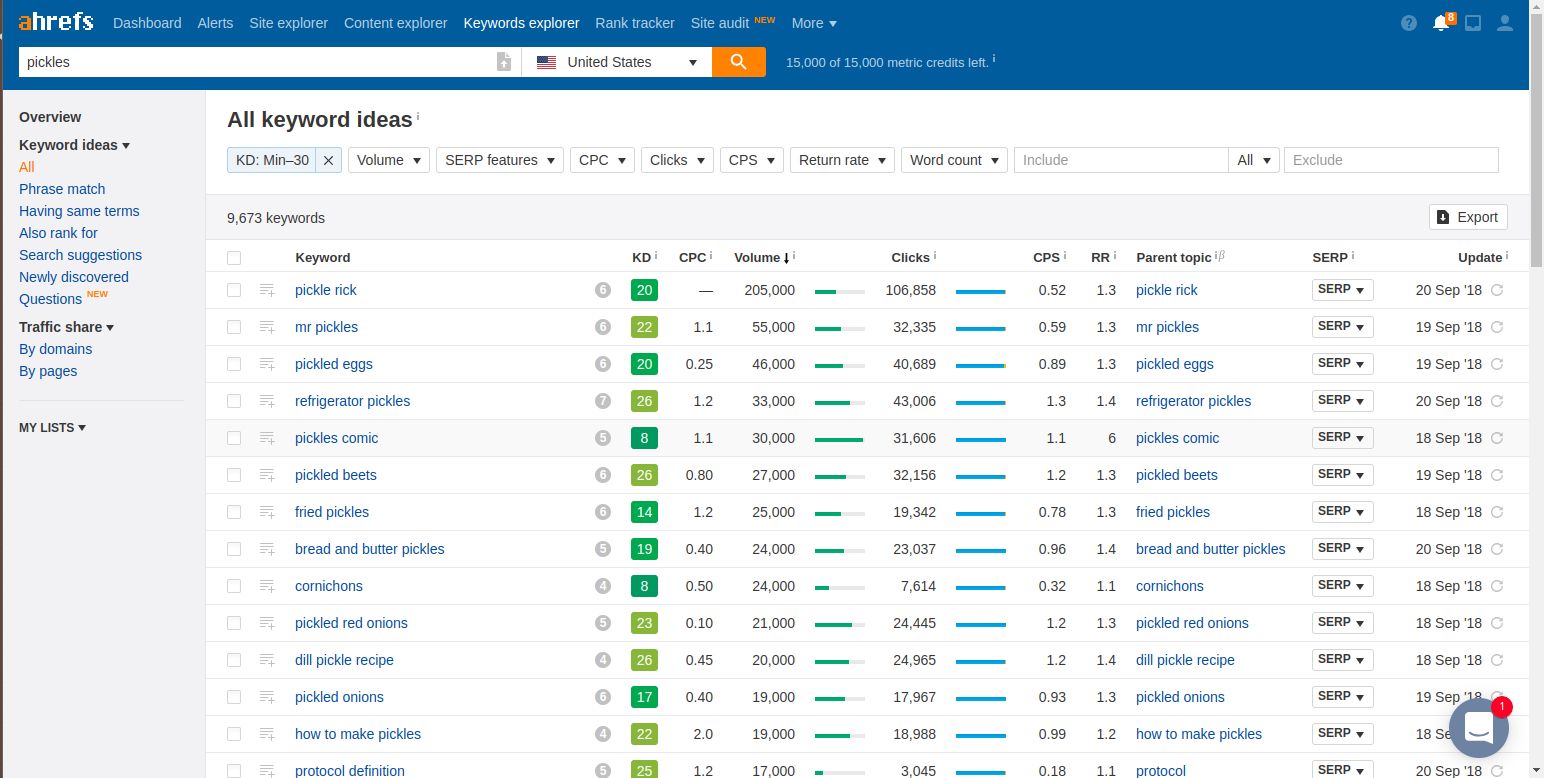Add 'mr pickles' to a keyword list

click(x=267, y=327)
